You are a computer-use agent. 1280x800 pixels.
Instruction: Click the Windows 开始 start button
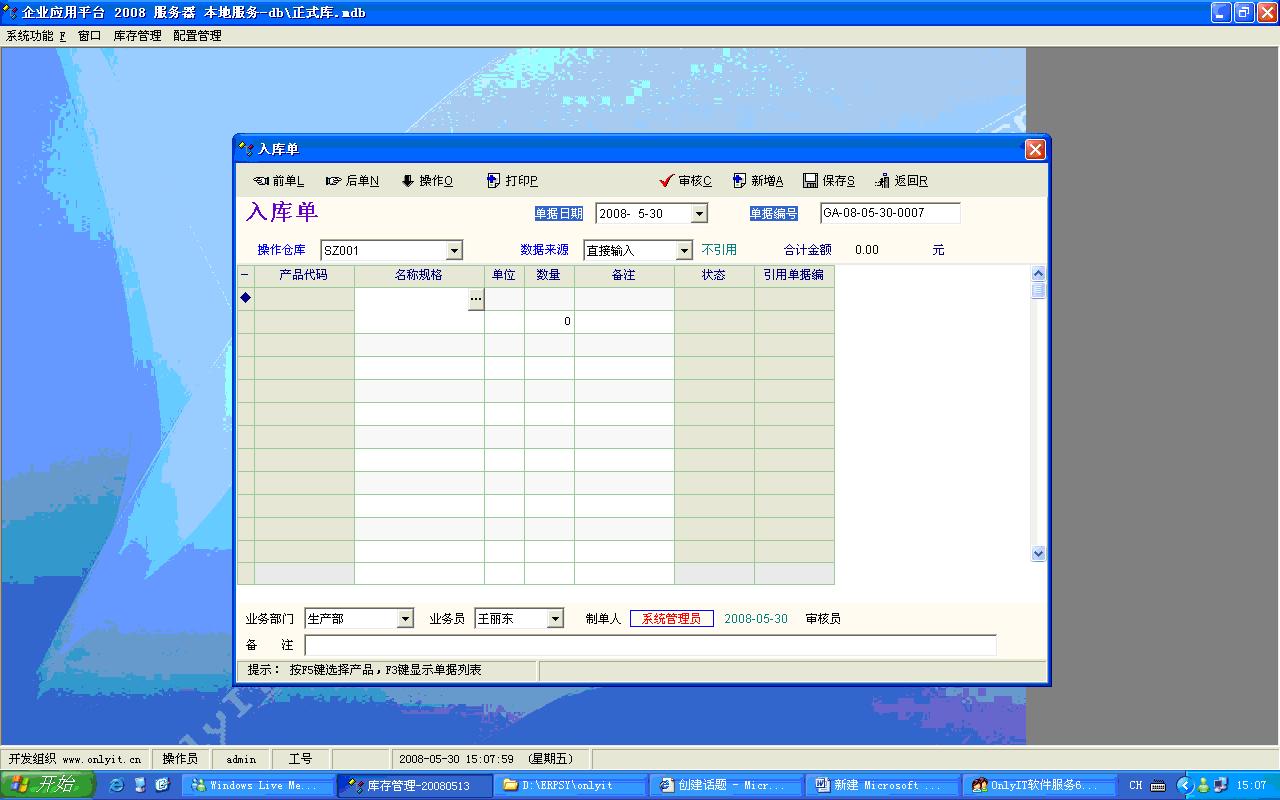[47, 785]
